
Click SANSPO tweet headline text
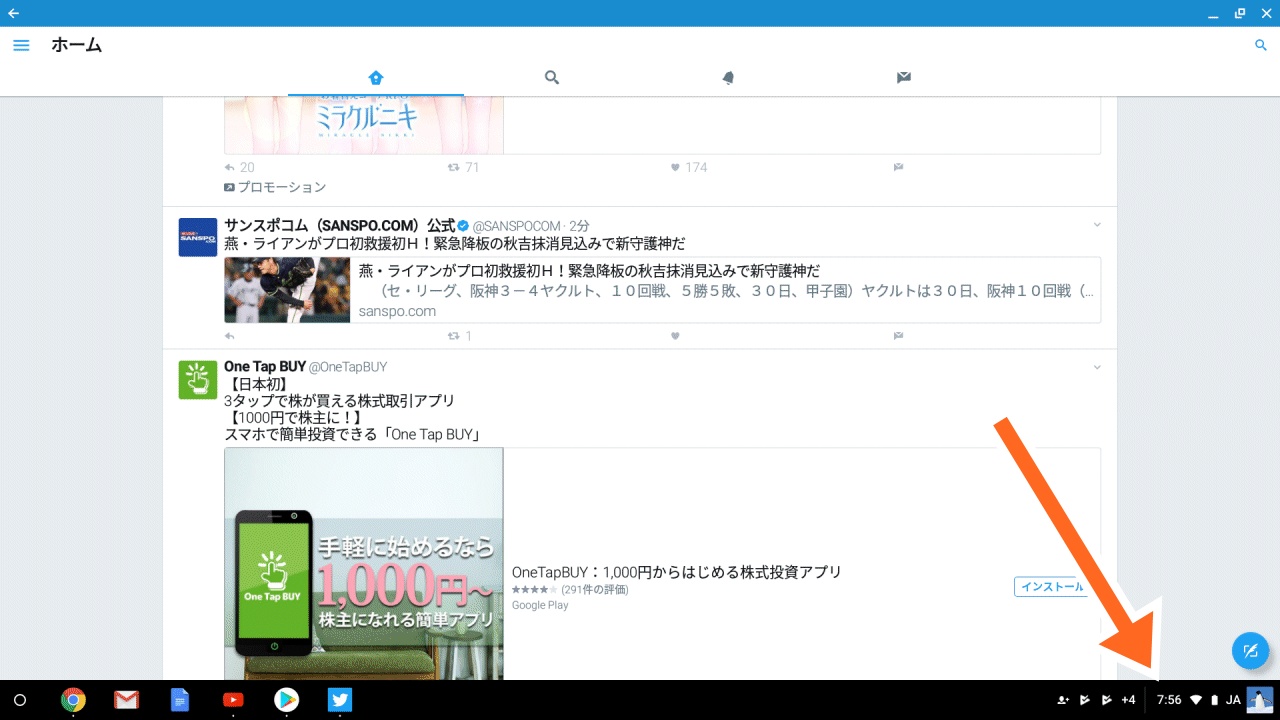click(x=455, y=244)
